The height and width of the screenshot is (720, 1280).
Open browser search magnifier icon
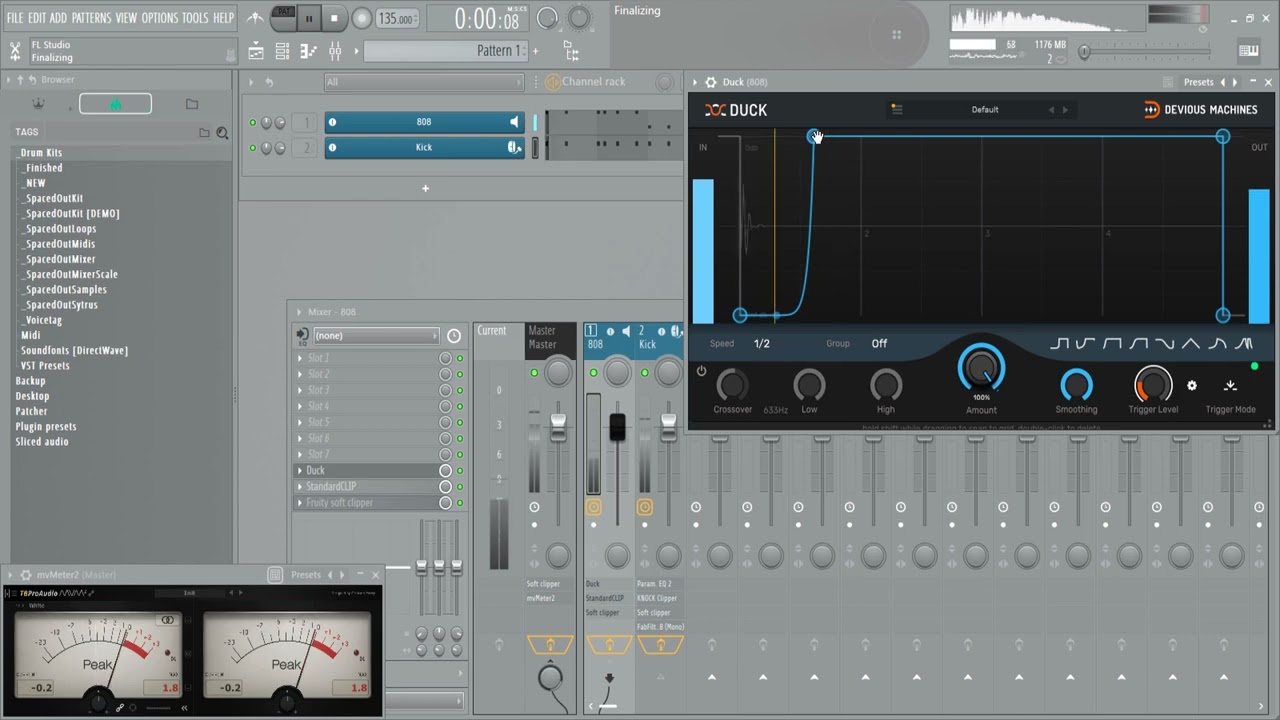pos(222,132)
